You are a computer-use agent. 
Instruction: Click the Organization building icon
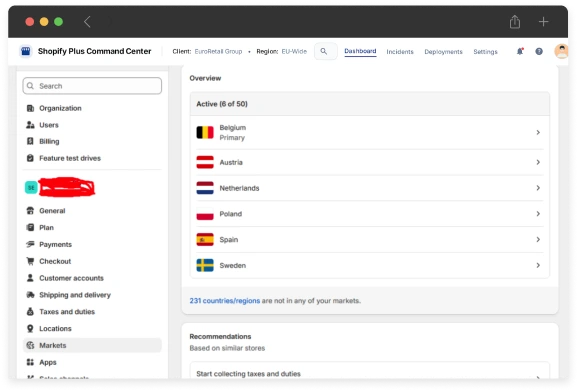[x=30, y=108]
